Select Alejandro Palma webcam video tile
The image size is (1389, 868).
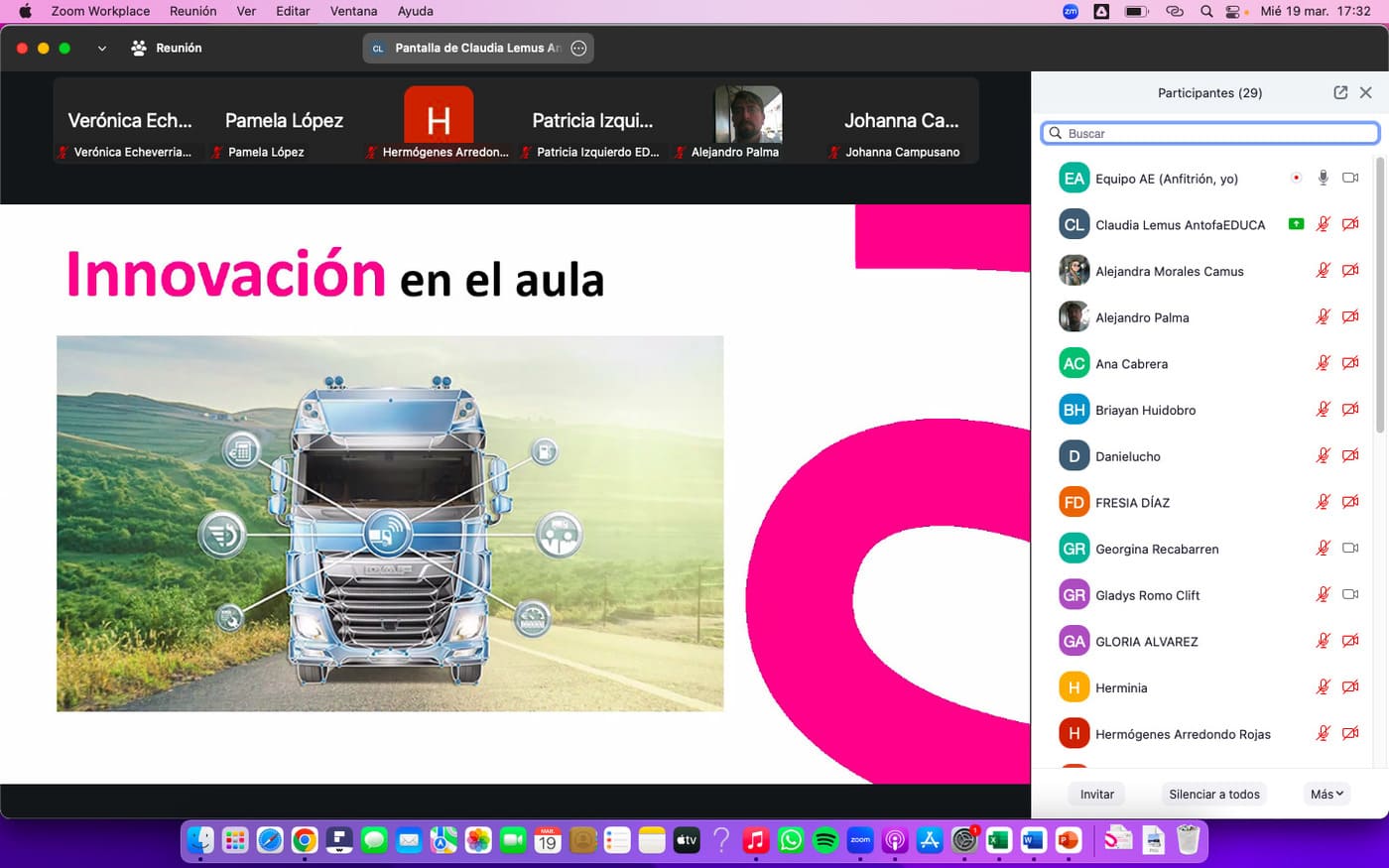pos(747,121)
